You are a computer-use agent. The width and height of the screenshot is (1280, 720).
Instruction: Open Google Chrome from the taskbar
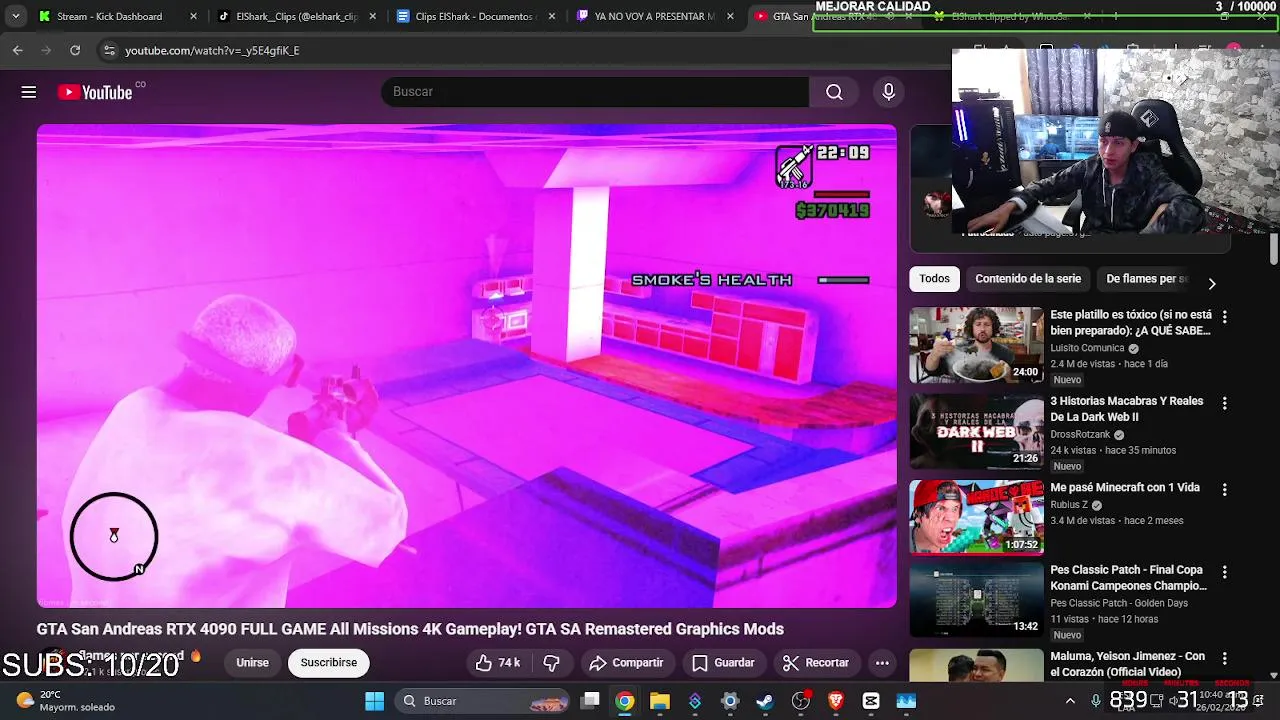pos(625,701)
